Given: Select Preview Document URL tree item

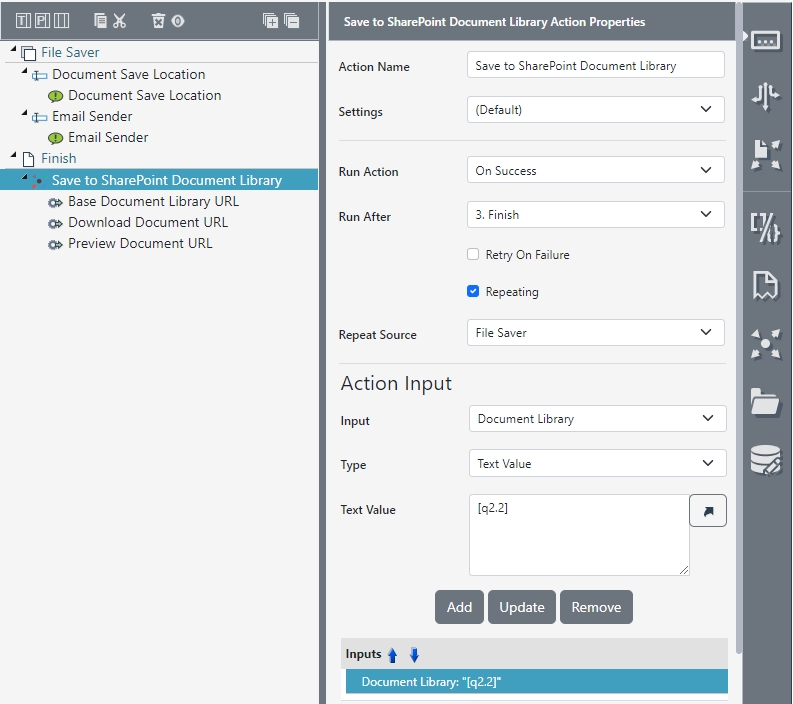Looking at the screenshot, I should pyautogui.click(x=140, y=244).
